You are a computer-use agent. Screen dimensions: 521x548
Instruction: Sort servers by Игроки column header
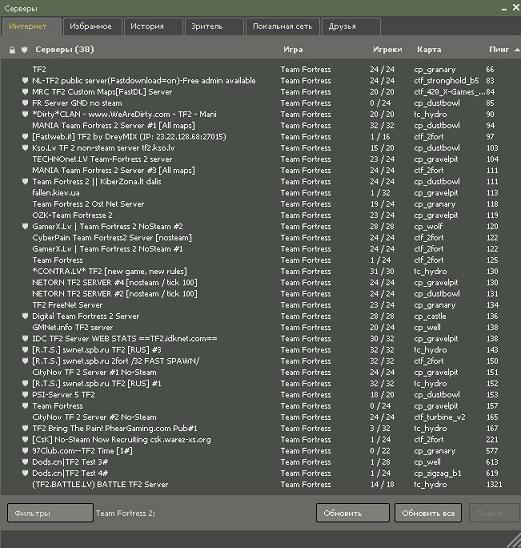[388, 50]
